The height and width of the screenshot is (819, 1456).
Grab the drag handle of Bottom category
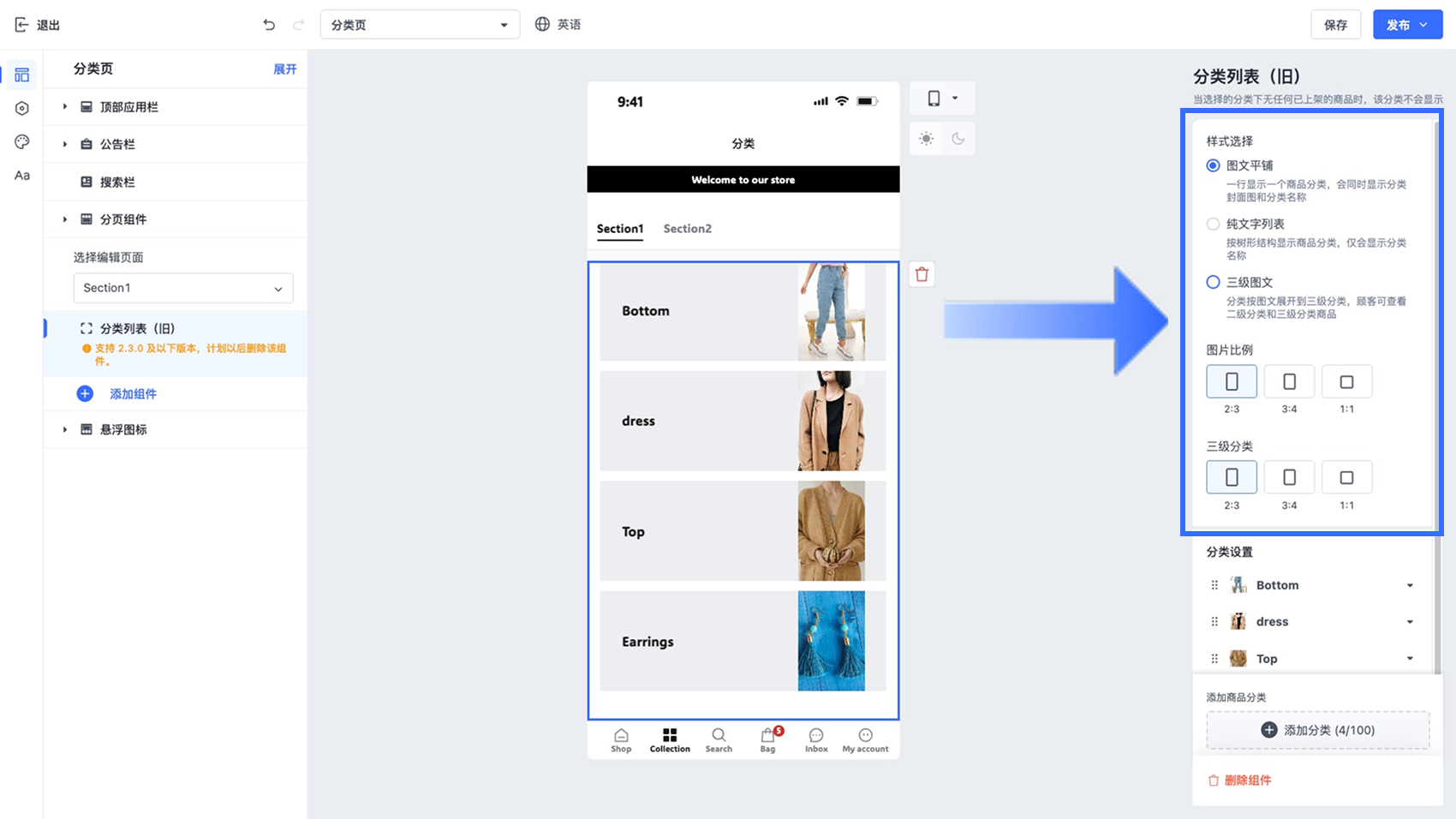pos(1214,585)
